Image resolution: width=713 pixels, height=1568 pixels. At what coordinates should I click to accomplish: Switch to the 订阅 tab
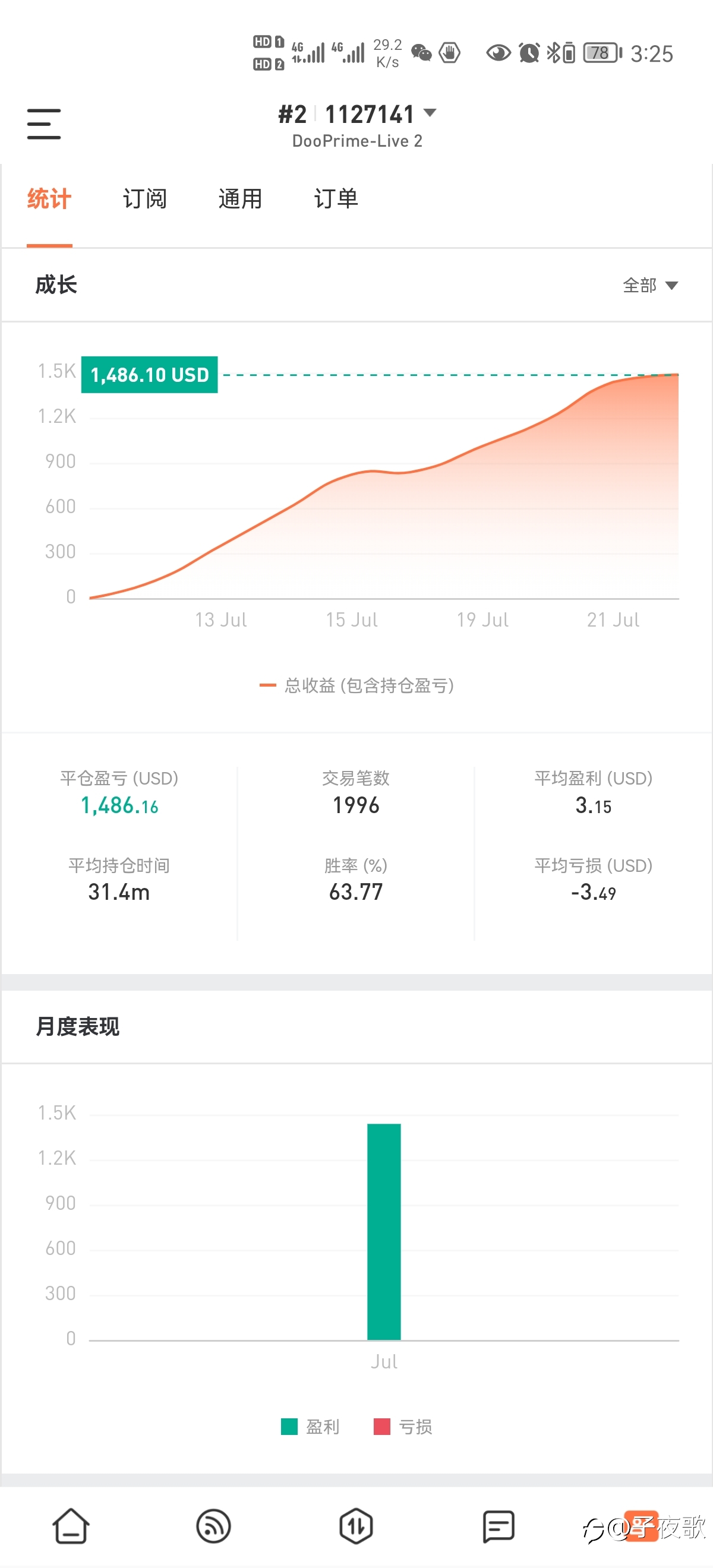(x=145, y=199)
